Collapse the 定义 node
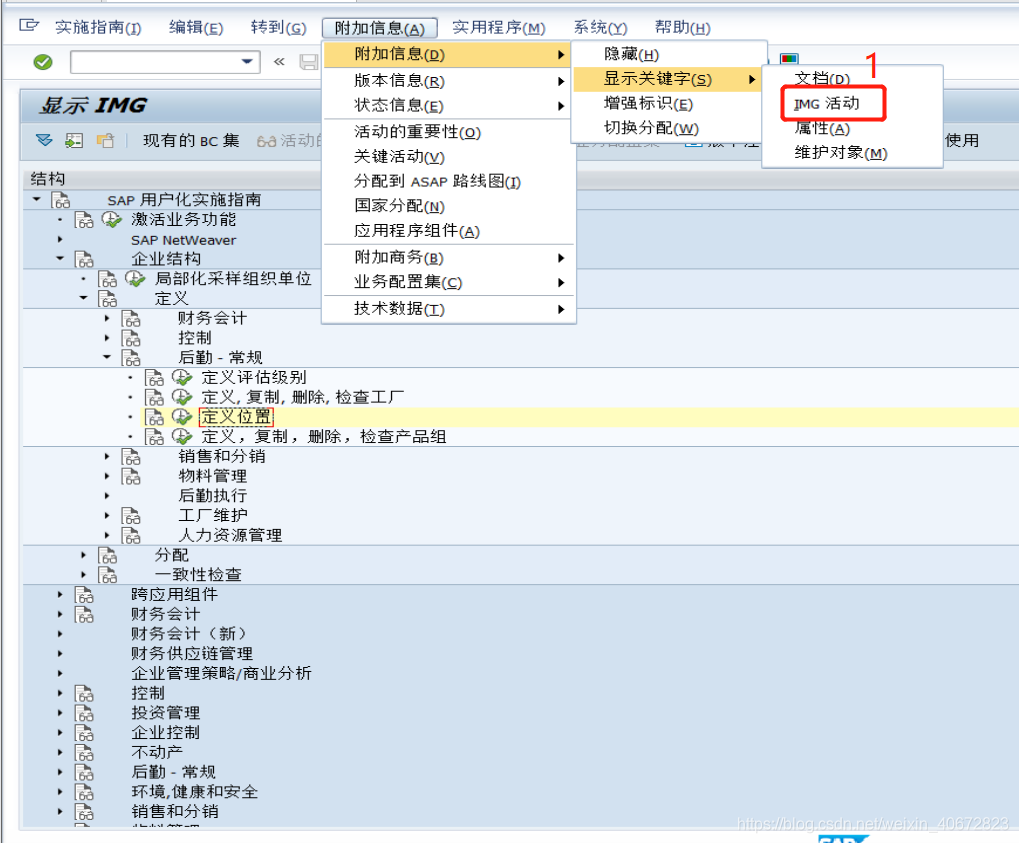 click(83, 298)
